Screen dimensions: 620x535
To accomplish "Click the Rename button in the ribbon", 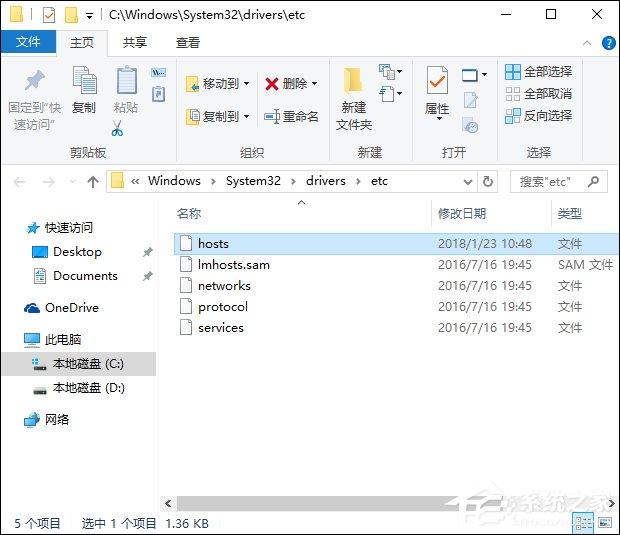I will point(291,116).
